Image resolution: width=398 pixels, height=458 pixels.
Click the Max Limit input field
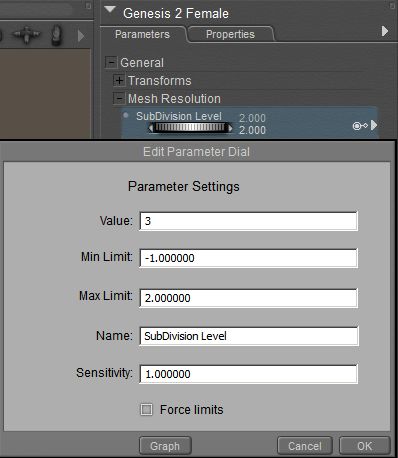tap(248, 298)
